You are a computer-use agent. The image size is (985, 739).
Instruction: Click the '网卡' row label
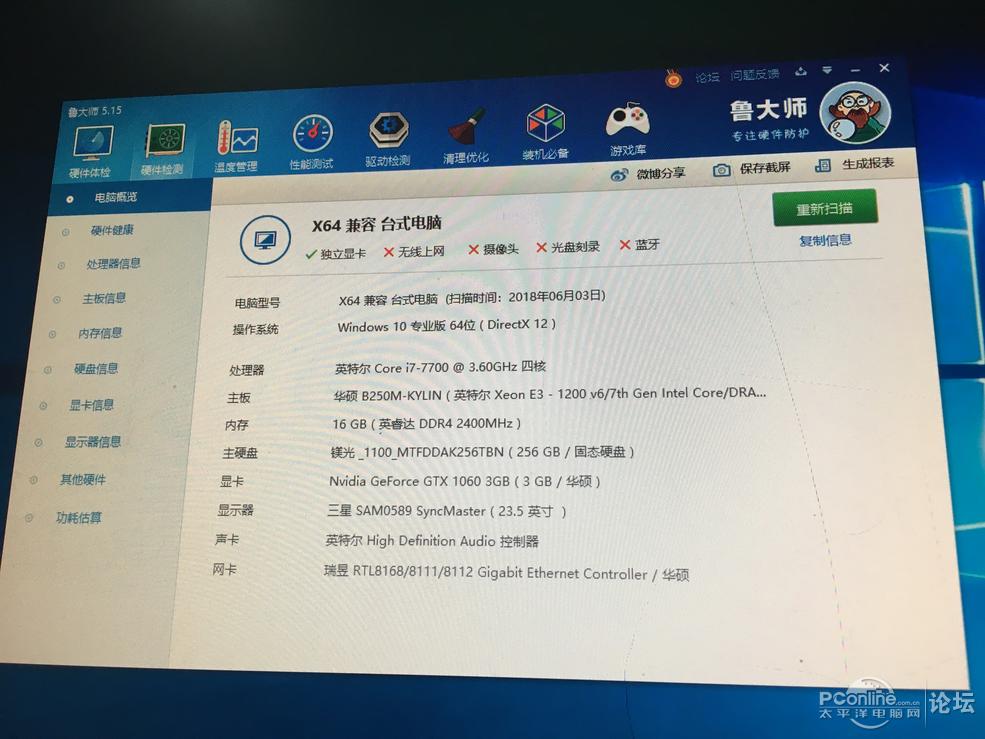click(224, 569)
